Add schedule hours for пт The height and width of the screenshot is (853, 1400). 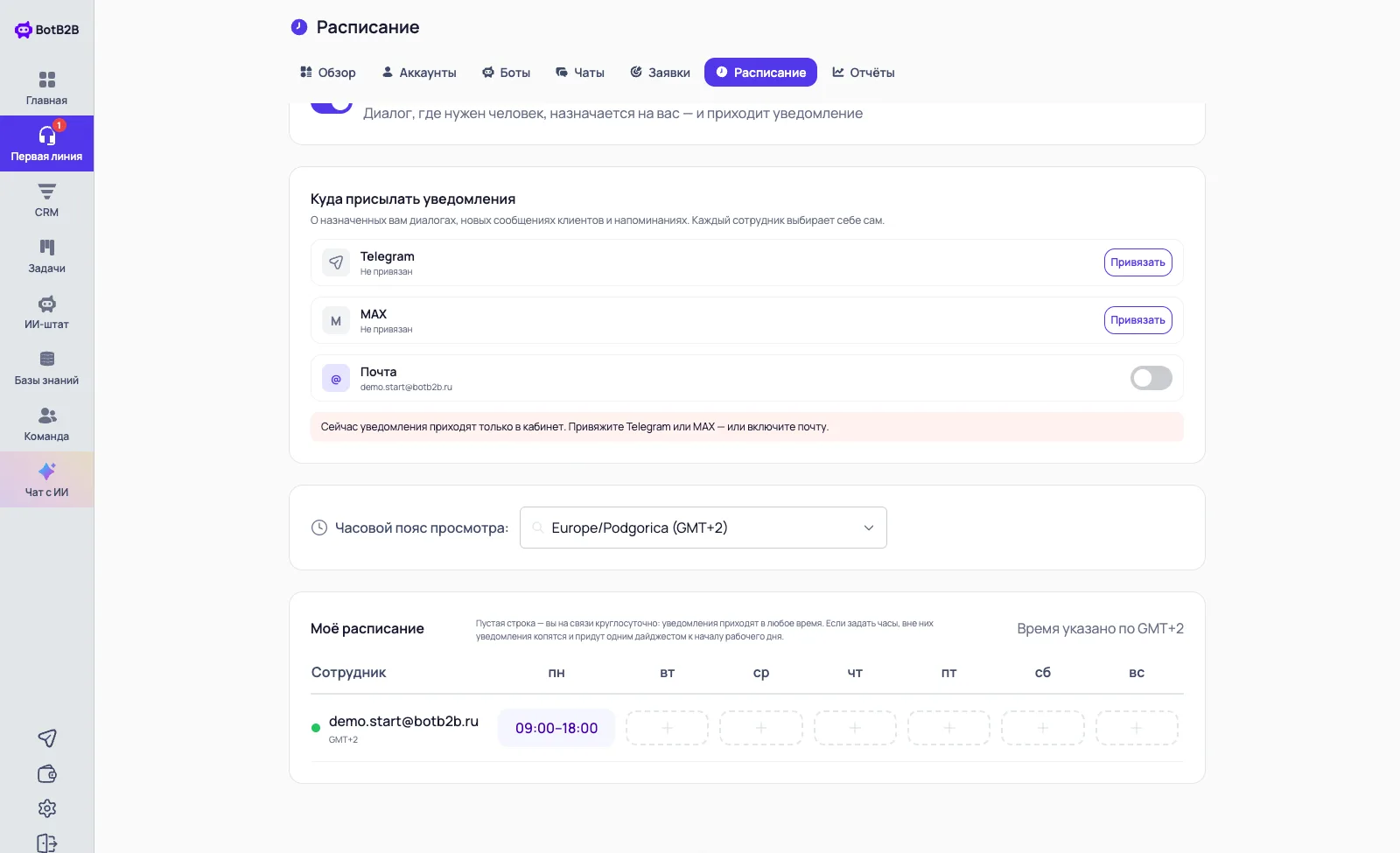[x=948, y=728]
